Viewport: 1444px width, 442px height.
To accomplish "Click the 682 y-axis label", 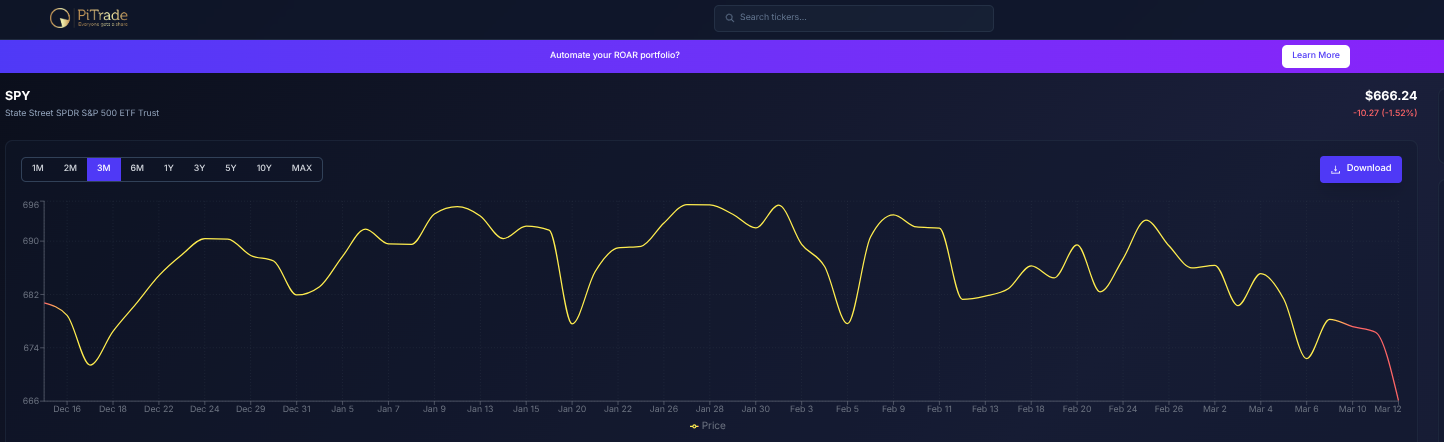I will [31, 295].
